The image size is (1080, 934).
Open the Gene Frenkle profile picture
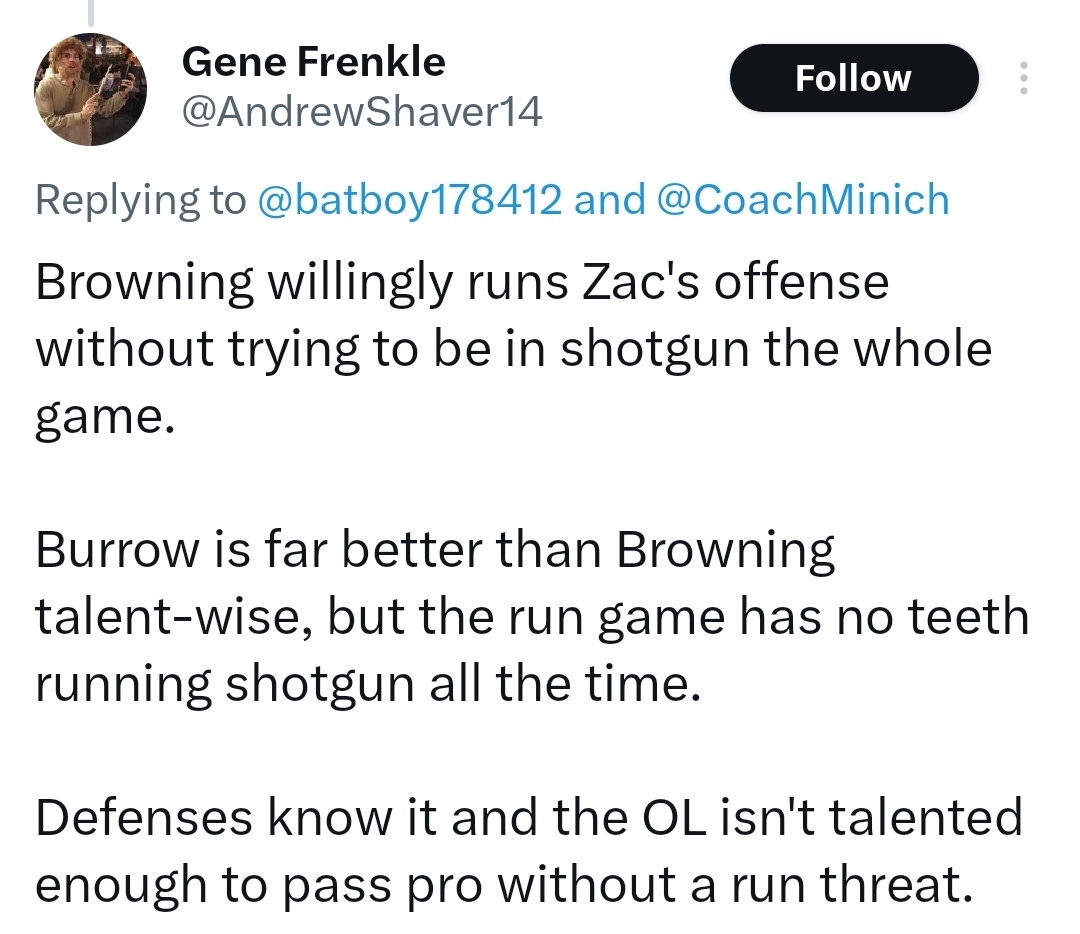click(90, 89)
